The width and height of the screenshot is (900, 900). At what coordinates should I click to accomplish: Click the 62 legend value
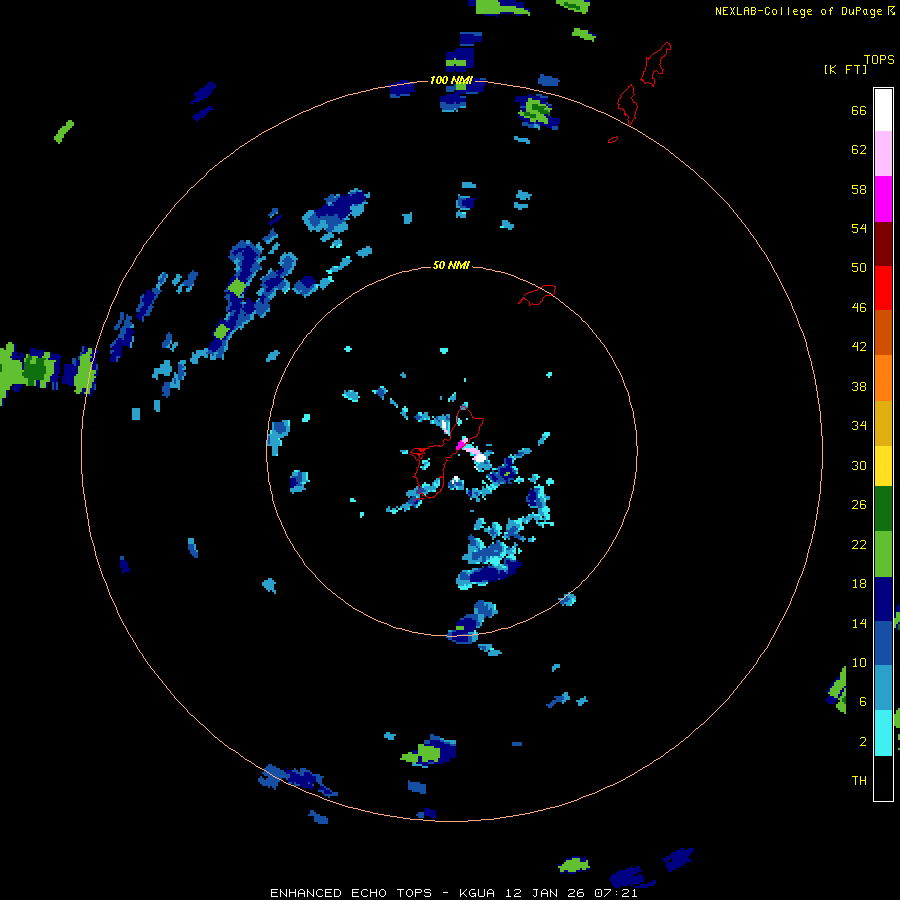(859, 150)
